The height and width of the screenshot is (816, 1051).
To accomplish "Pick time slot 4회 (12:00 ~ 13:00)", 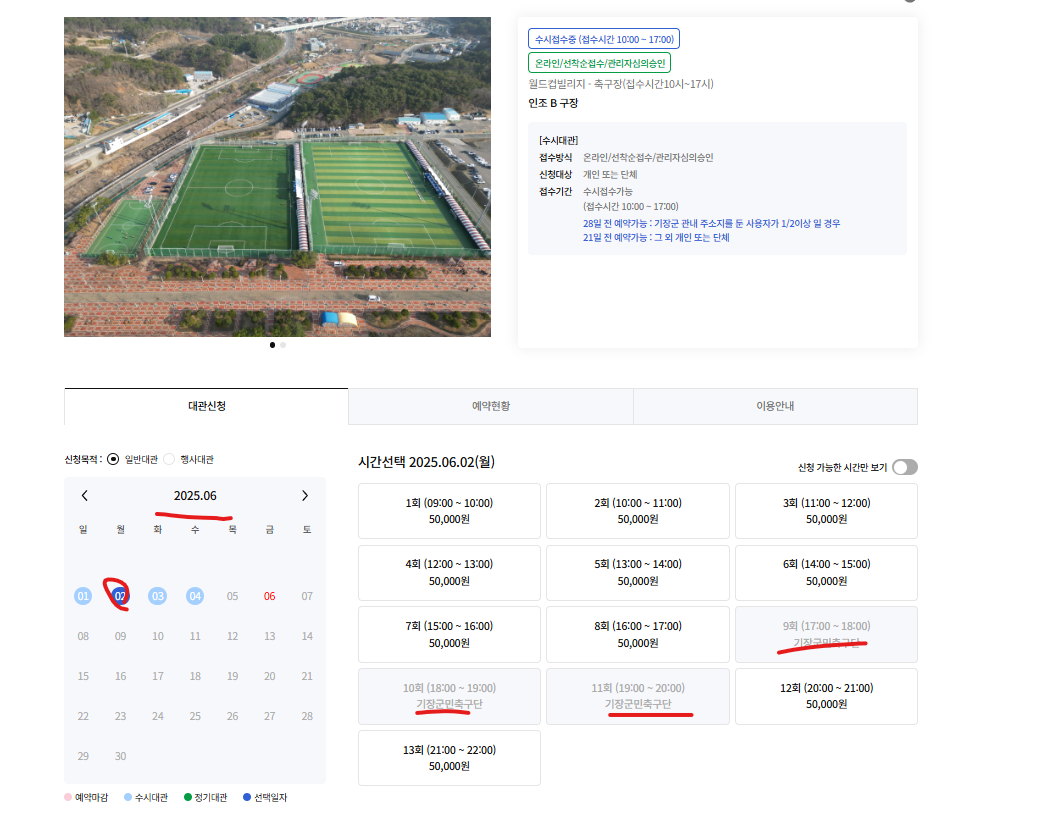I will pyautogui.click(x=449, y=573).
